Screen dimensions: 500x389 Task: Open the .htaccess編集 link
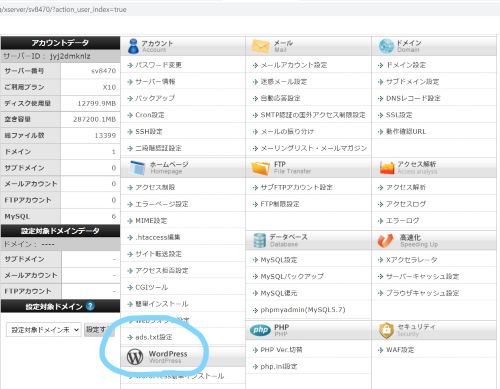click(158, 237)
